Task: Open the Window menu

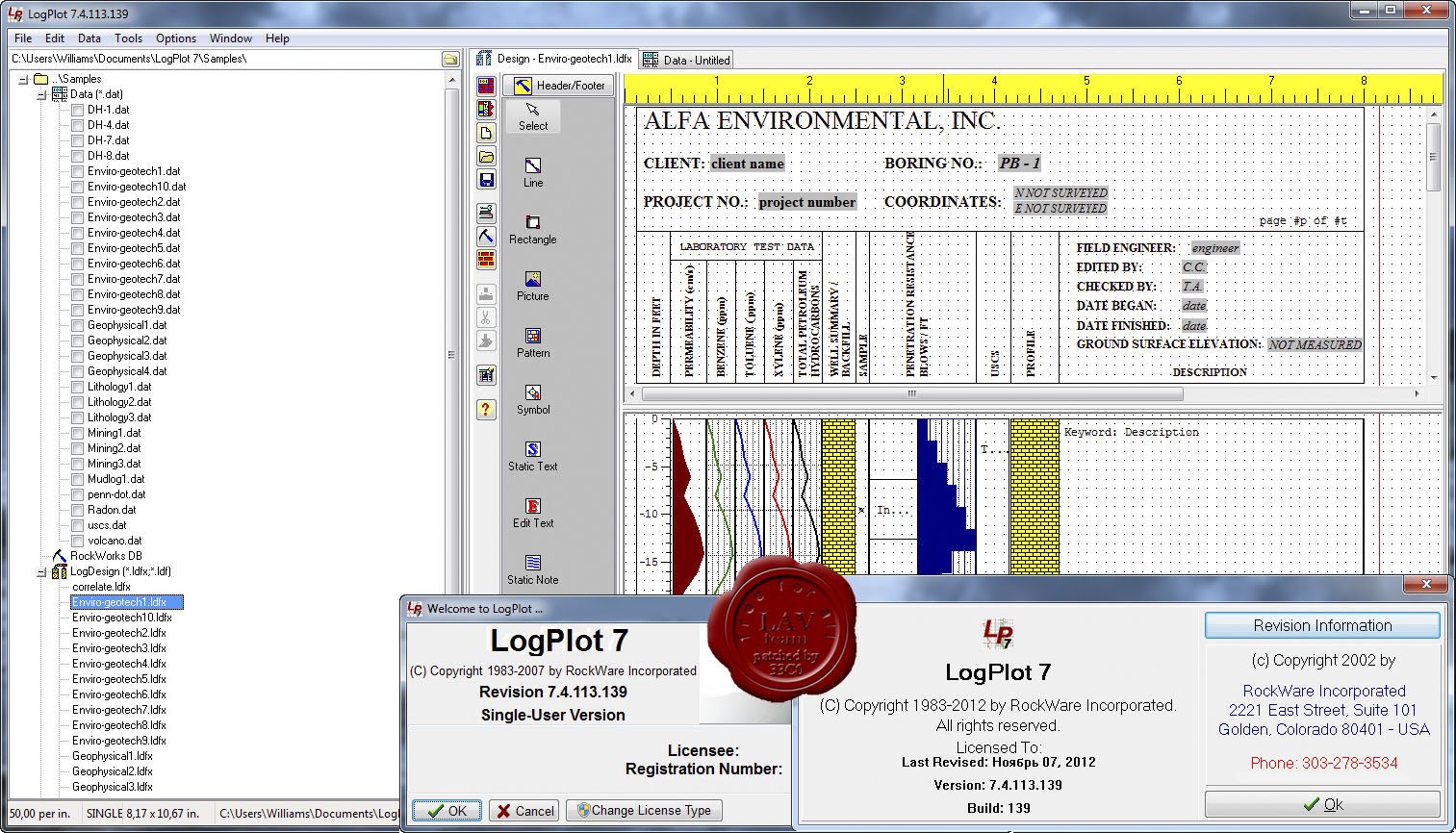Action: (231, 38)
